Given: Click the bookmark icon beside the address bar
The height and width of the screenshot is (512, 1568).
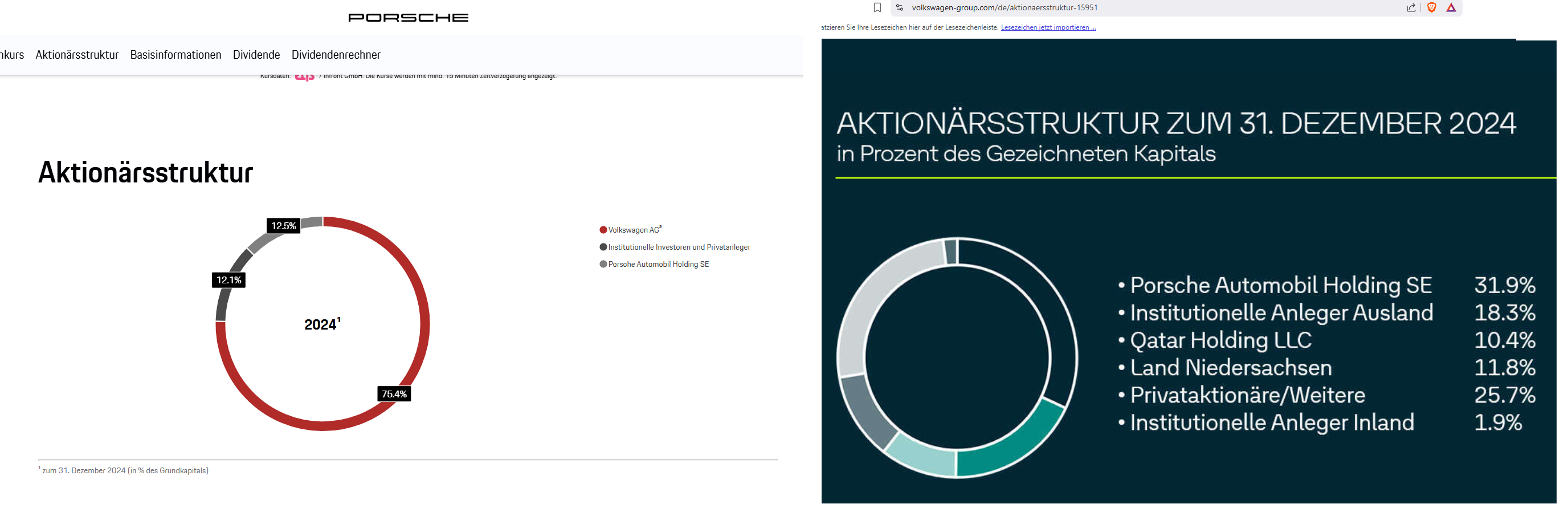Looking at the screenshot, I should pyautogui.click(x=877, y=7).
